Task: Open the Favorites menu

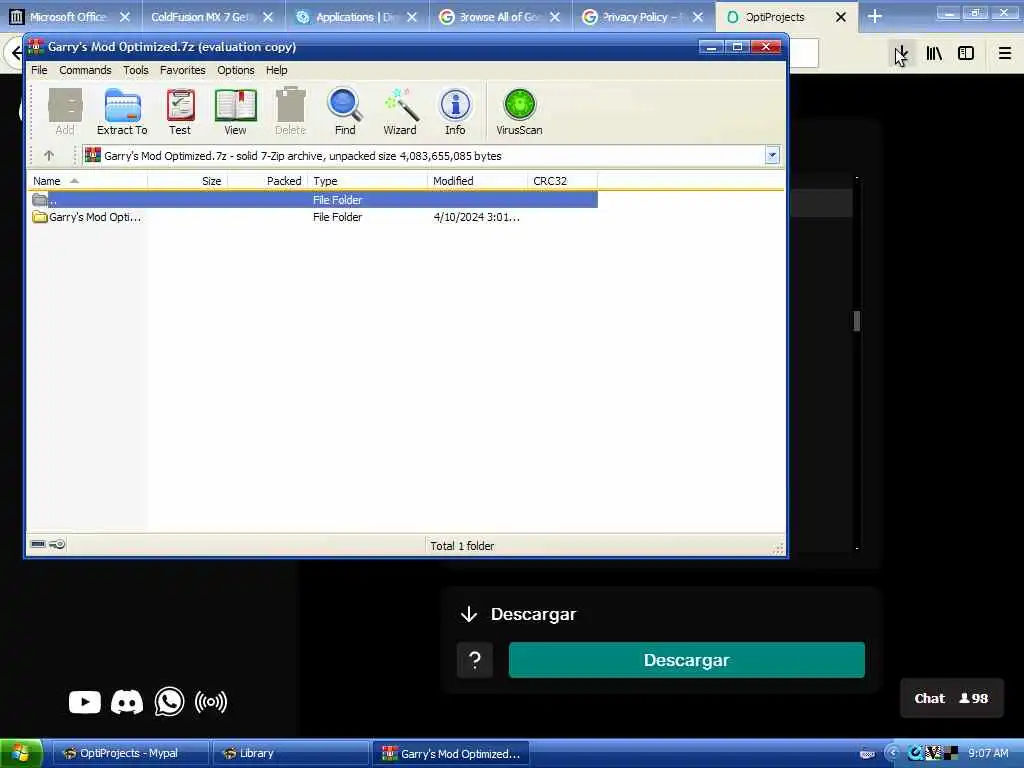Action: (x=183, y=70)
